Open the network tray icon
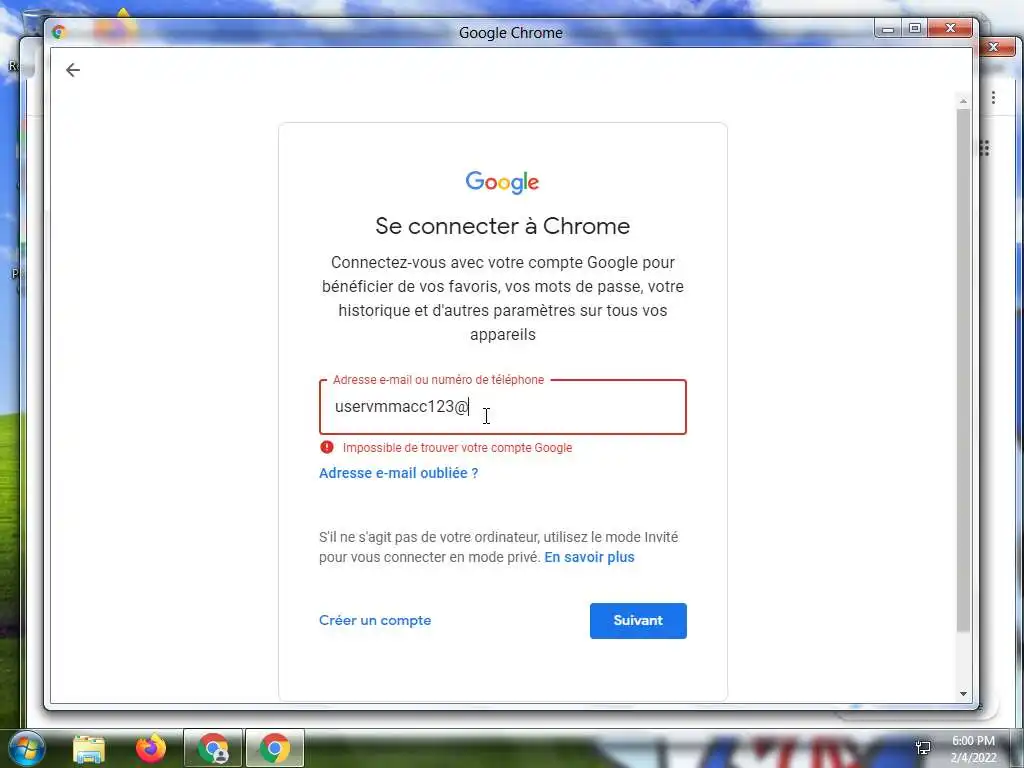This screenshot has width=1024, height=768. [923, 748]
